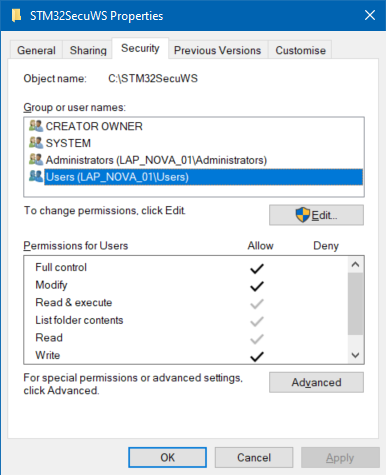Screen dimensions: 386x475
Task: Select SYSTEM in the group list
Action: point(196,143)
